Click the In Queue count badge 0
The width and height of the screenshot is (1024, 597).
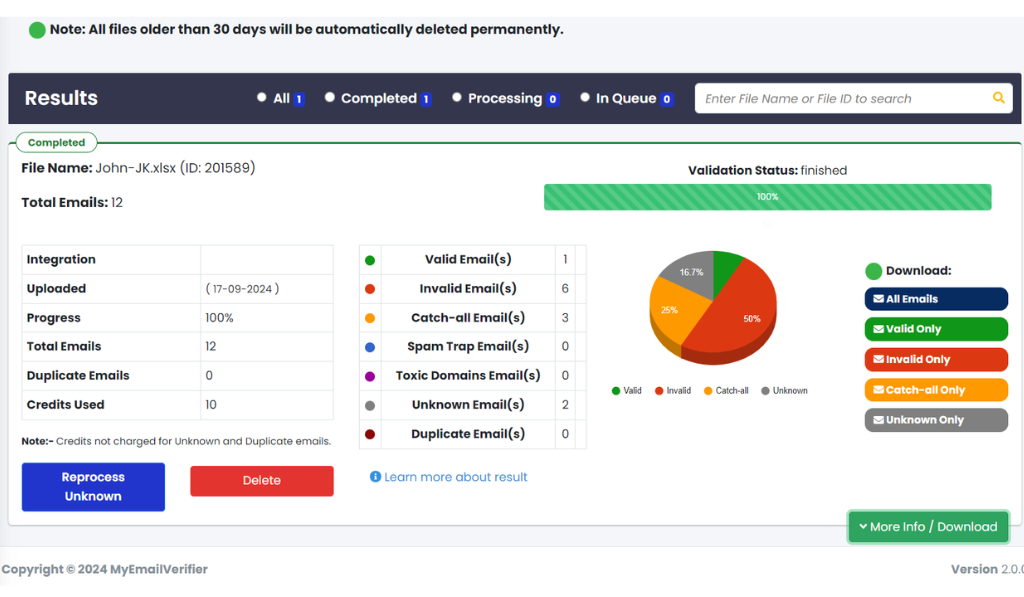pos(666,99)
